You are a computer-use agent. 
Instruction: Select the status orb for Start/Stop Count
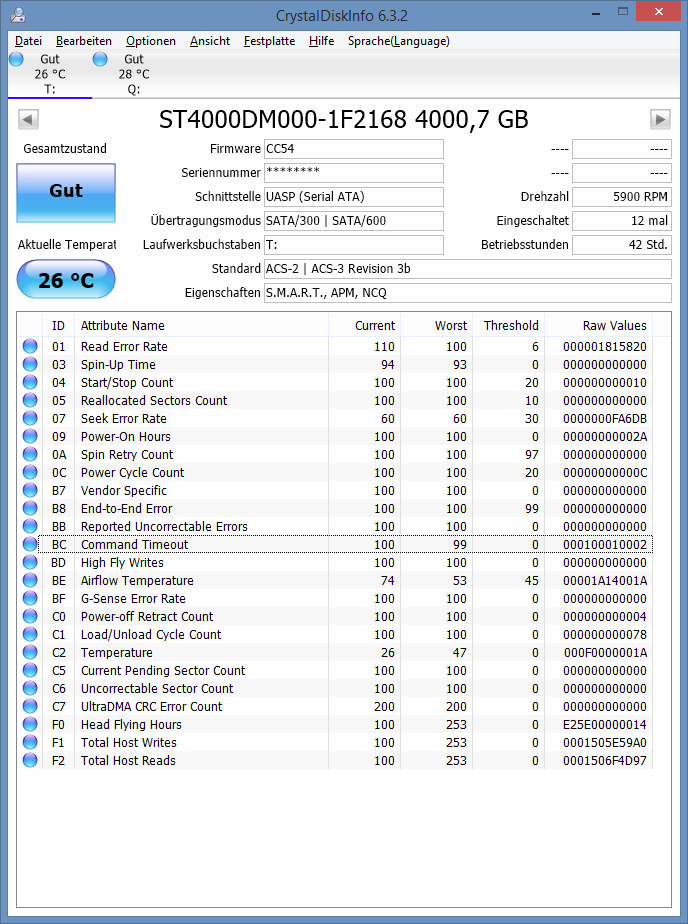(30, 382)
